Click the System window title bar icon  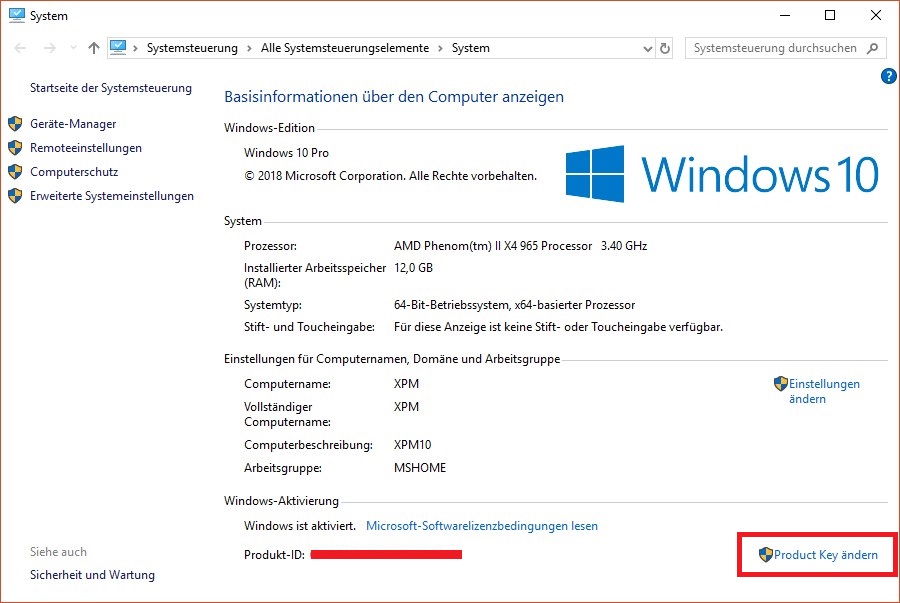(17, 15)
